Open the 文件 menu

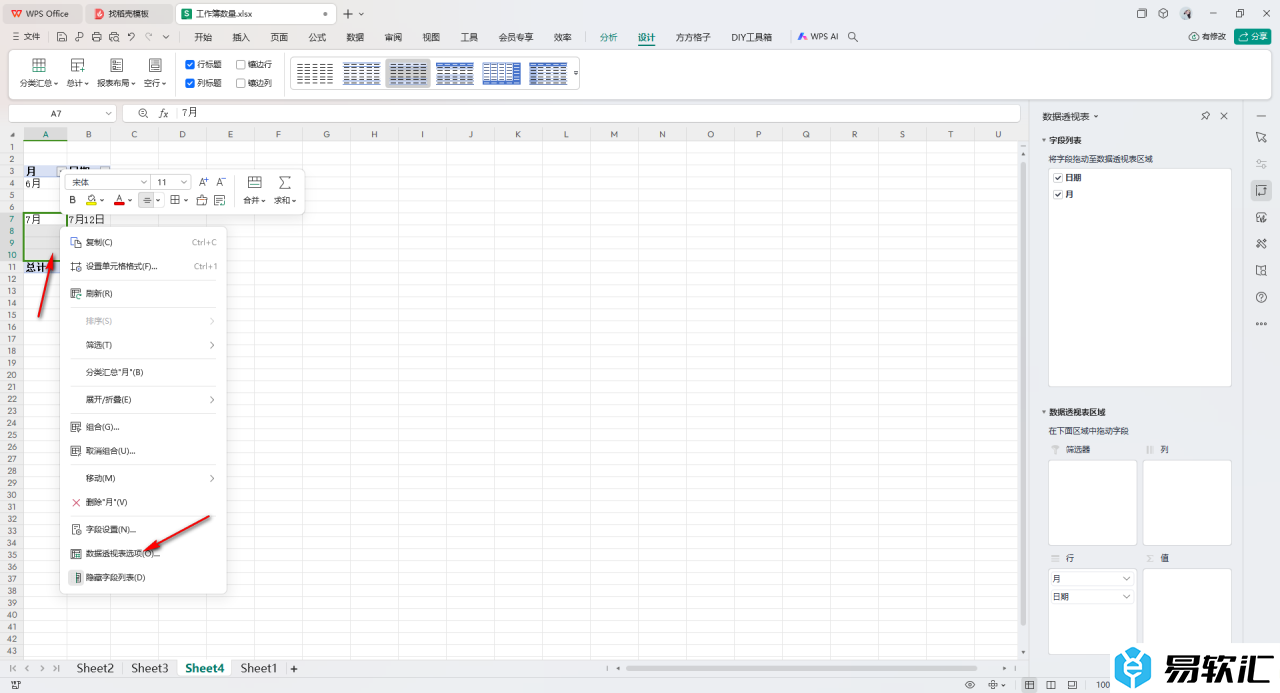(x=27, y=37)
